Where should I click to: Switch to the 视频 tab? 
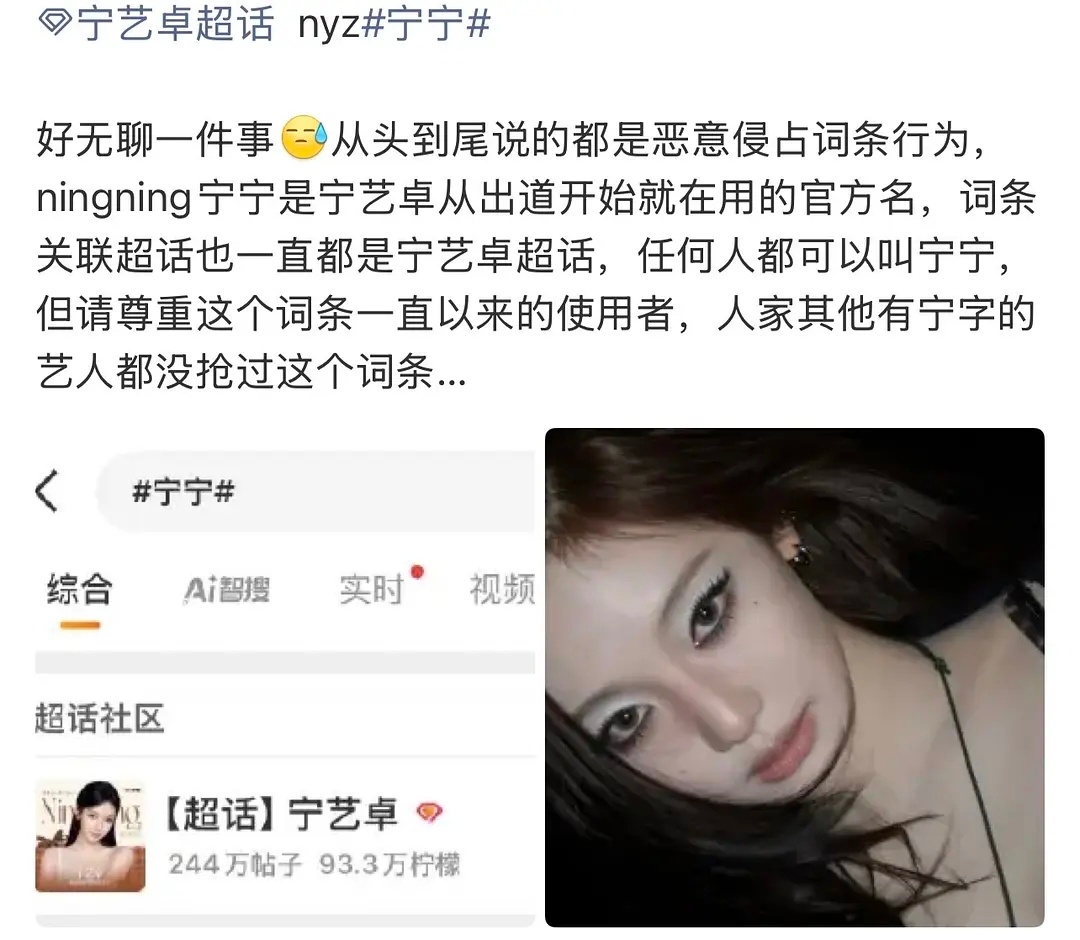(x=502, y=590)
